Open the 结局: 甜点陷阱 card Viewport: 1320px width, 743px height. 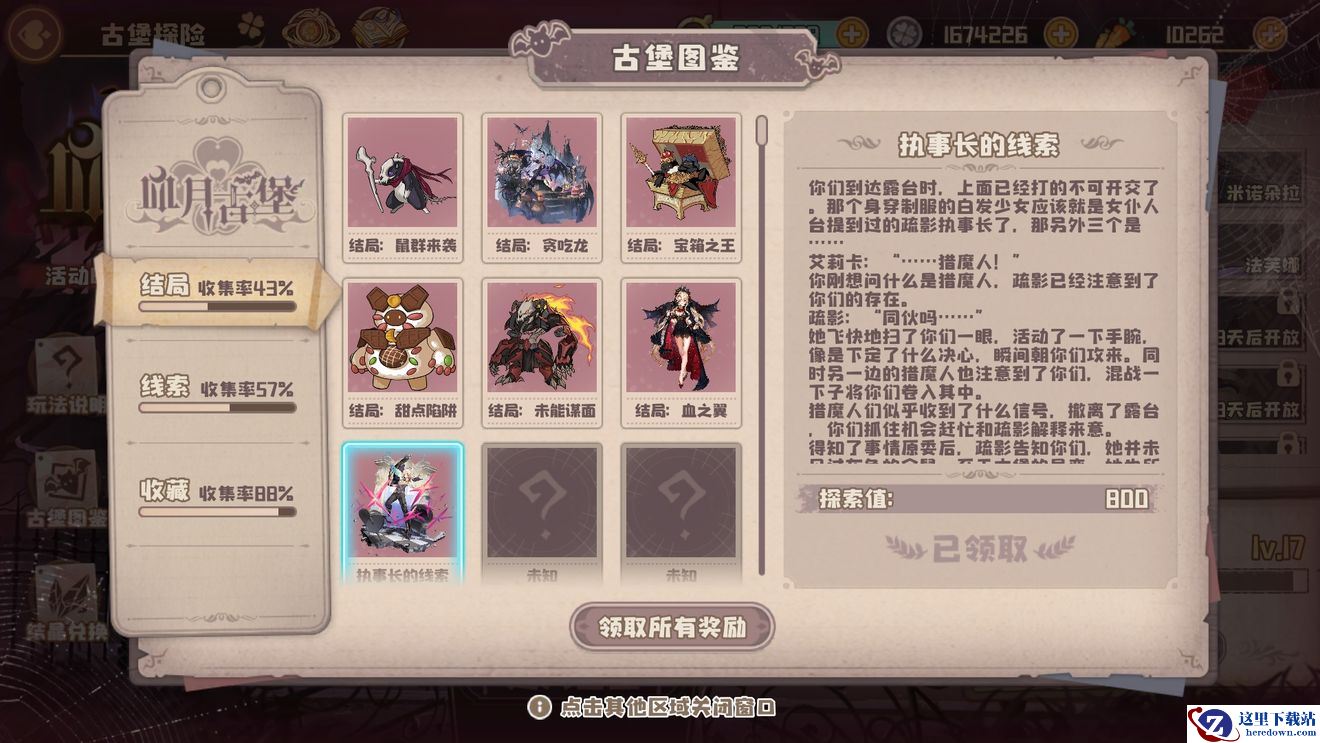coord(402,351)
